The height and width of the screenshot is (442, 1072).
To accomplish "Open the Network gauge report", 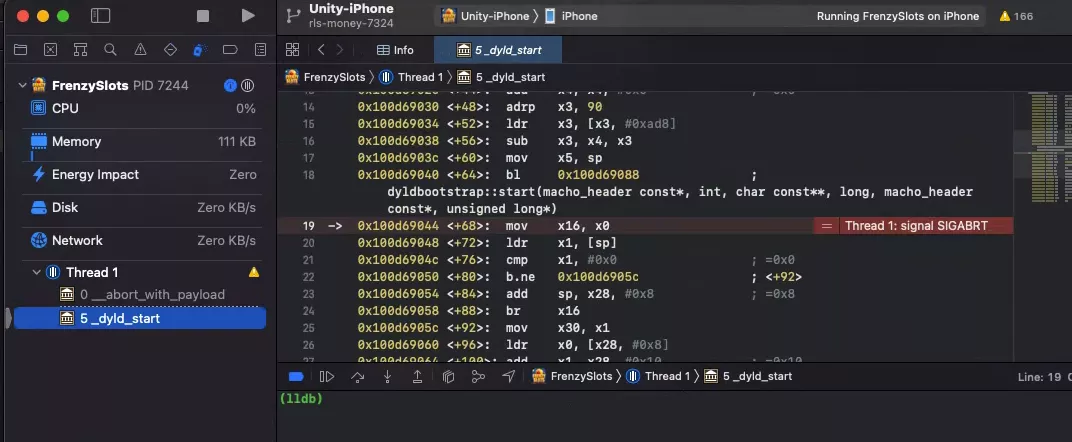I will (x=142, y=240).
